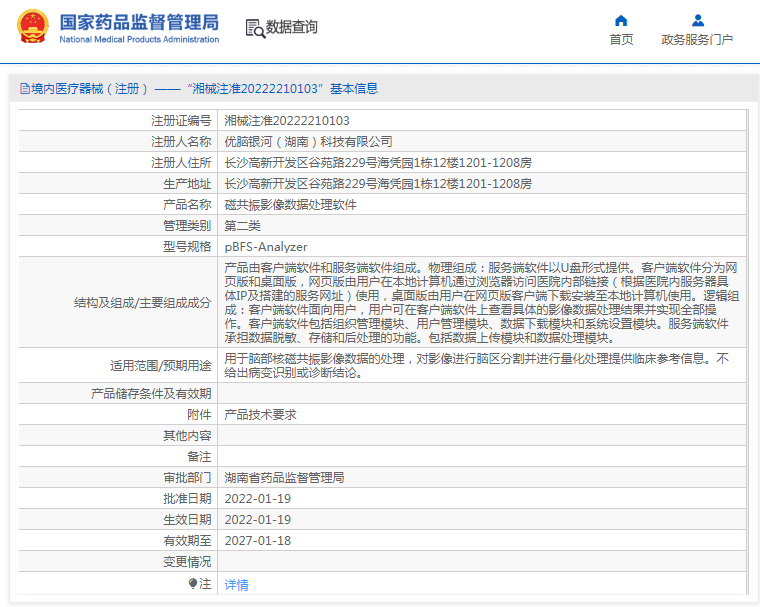Viewport: 760px width, 607px height.
Task: Click 产品技术要求 attachment value
Action: coord(260,415)
